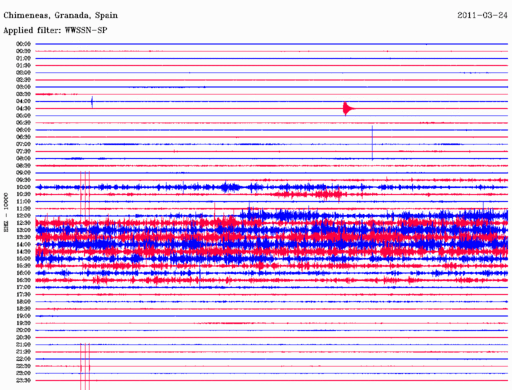Select the '04:30' time label

[23, 108]
